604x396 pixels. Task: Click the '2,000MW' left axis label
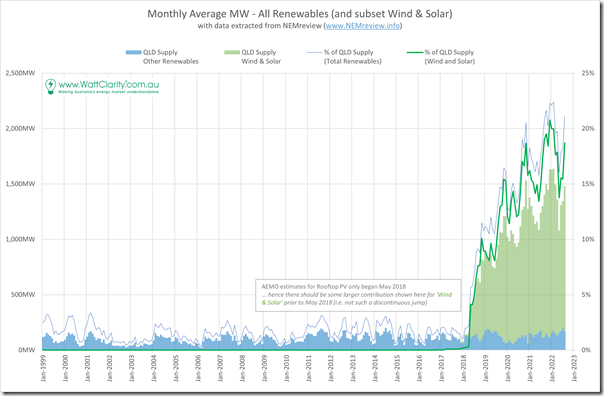(20, 129)
